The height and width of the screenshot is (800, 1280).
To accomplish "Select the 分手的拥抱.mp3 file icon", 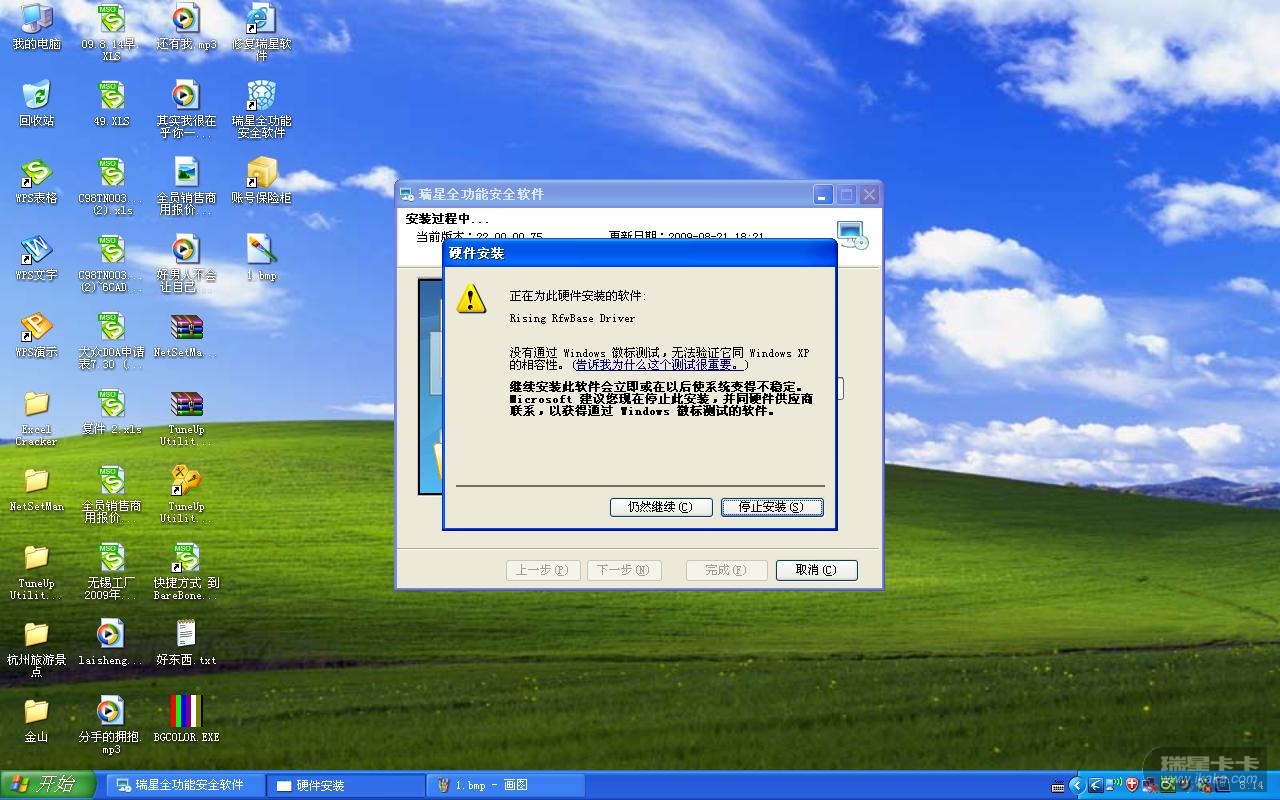I will pos(111,726).
